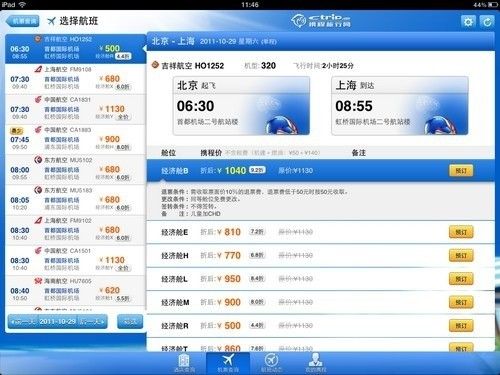Expand the 经济舱L fare row details
This screenshot has width=500, height=375.
pos(321,279)
